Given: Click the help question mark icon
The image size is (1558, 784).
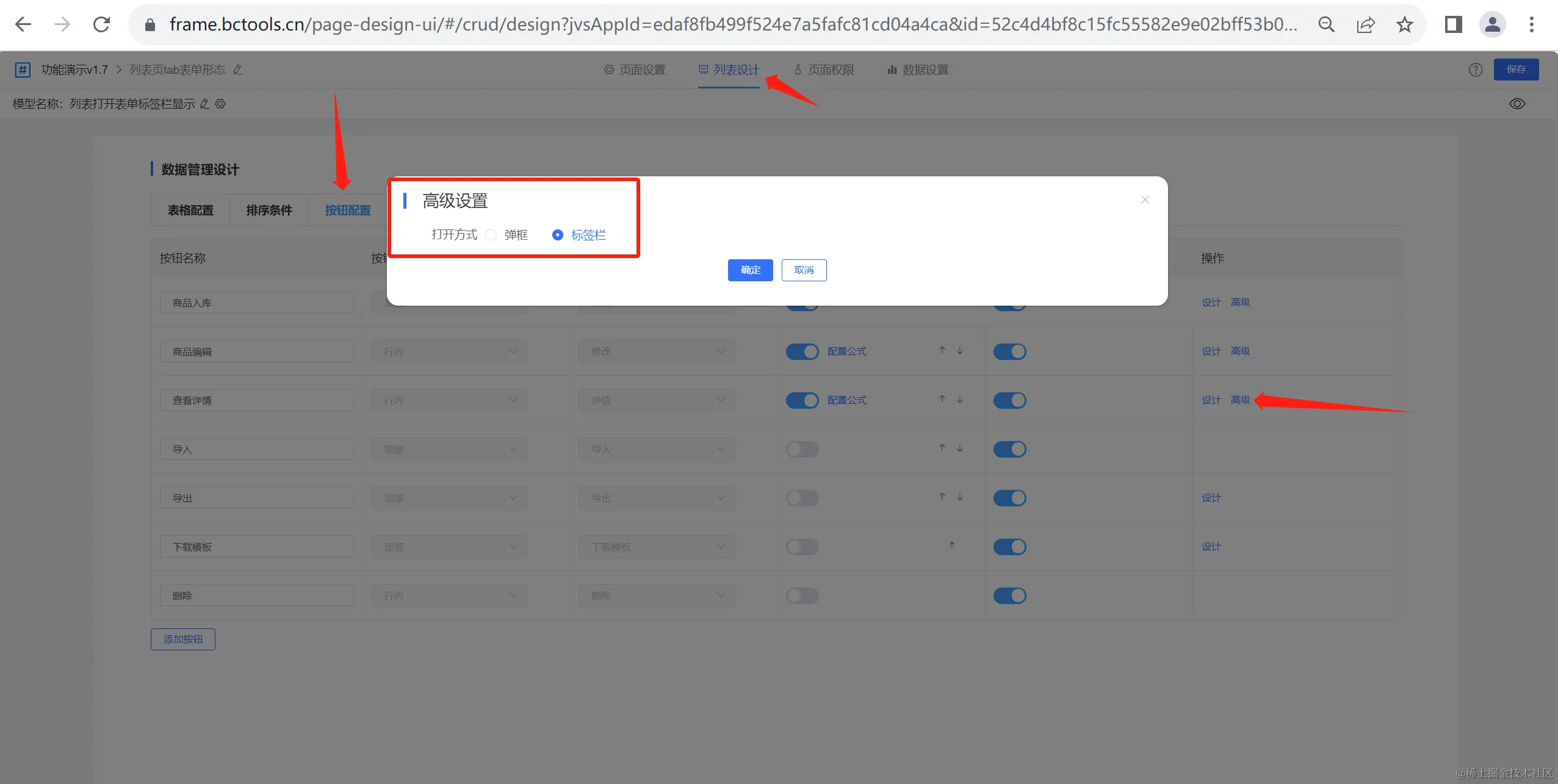Looking at the screenshot, I should pyautogui.click(x=1475, y=70).
